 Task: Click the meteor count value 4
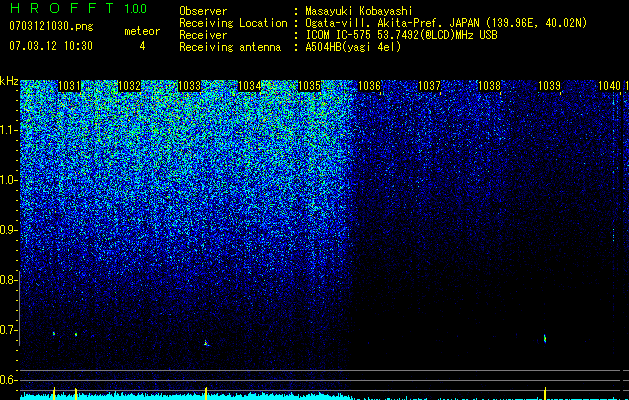[x=142, y=46]
